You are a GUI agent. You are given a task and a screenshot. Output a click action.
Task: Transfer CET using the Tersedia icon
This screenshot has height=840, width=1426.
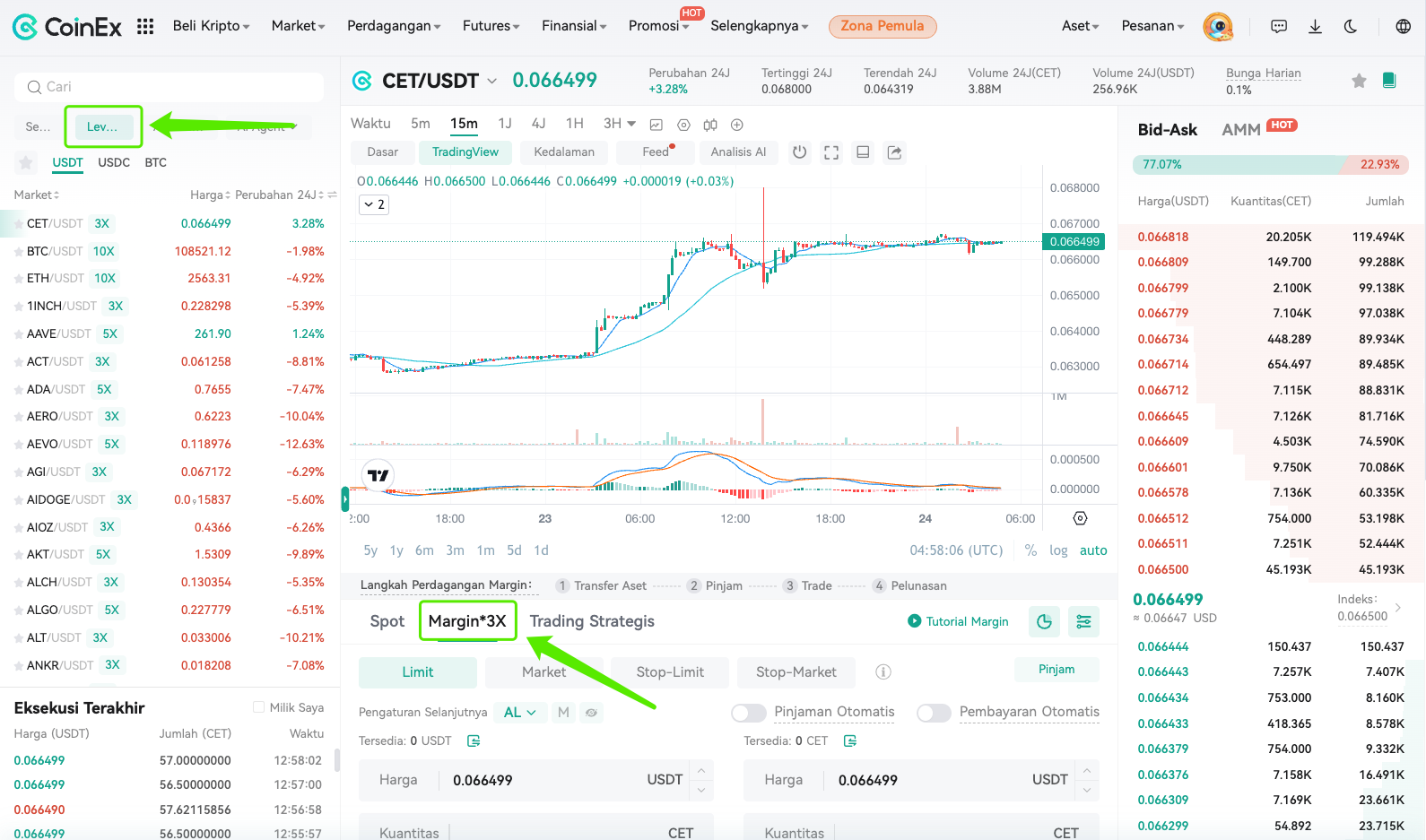click(850, 740)
